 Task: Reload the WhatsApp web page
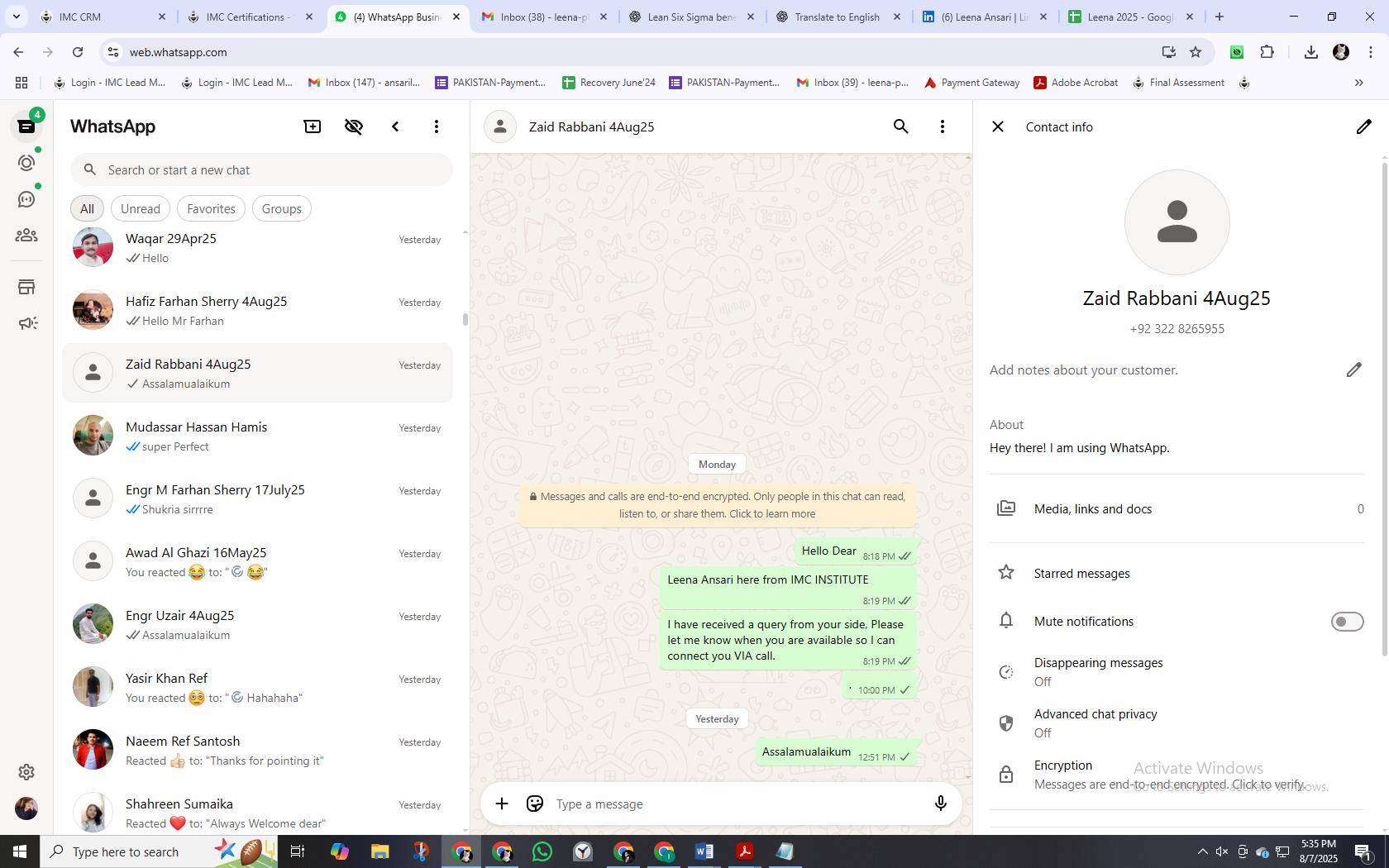click(78, 52)
